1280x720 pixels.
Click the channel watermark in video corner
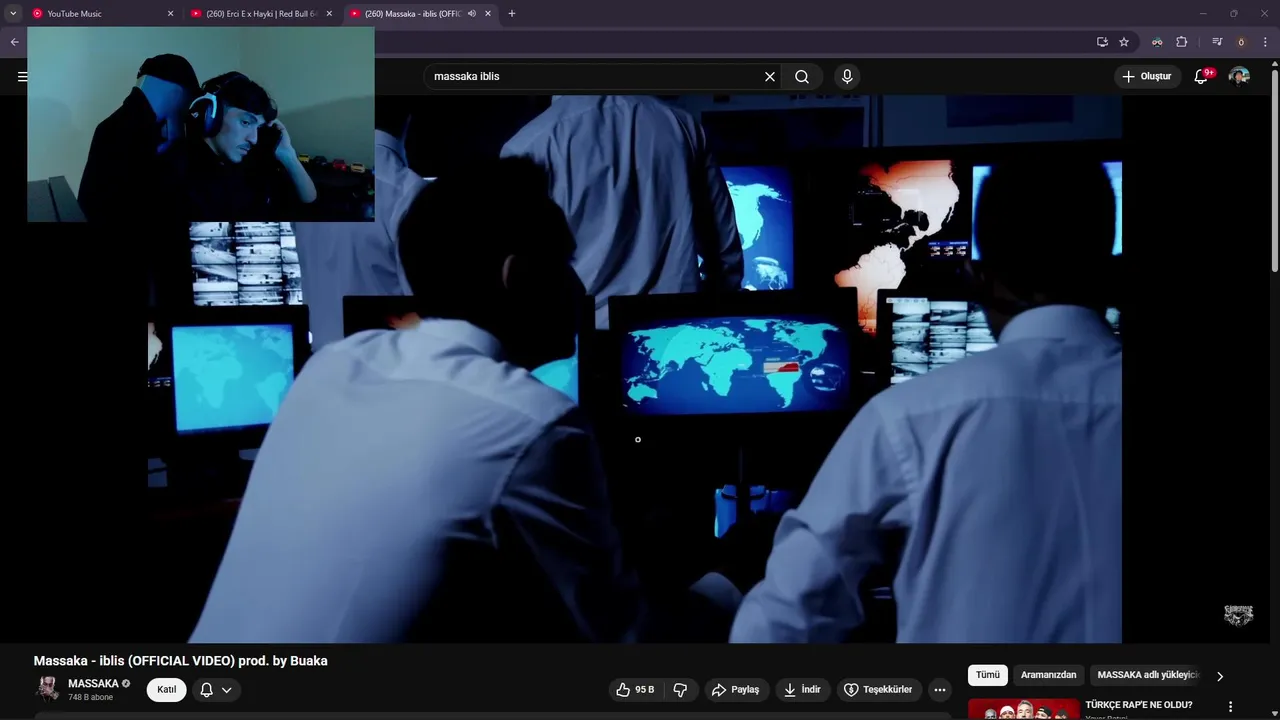(1238, 615)
